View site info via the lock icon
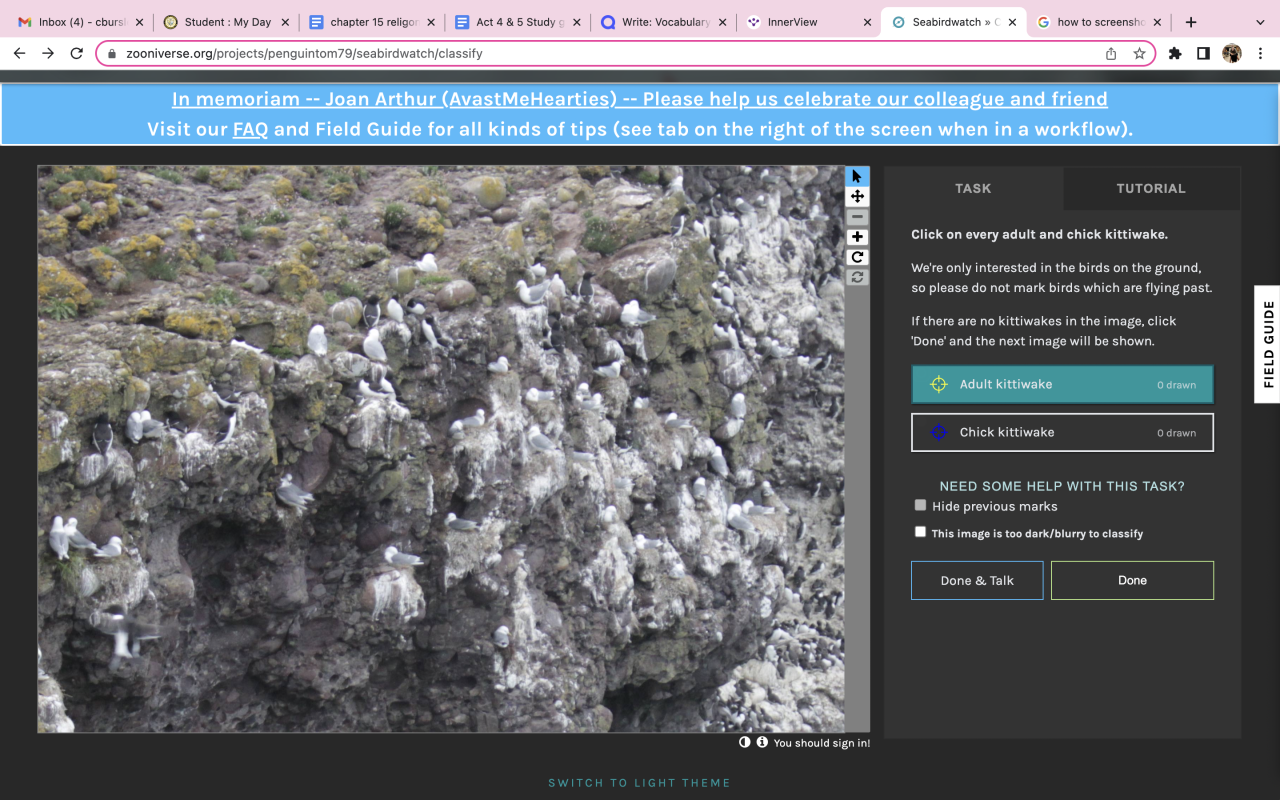The width and height of the screenshot is (1280, 800). [x=112, y=54]
